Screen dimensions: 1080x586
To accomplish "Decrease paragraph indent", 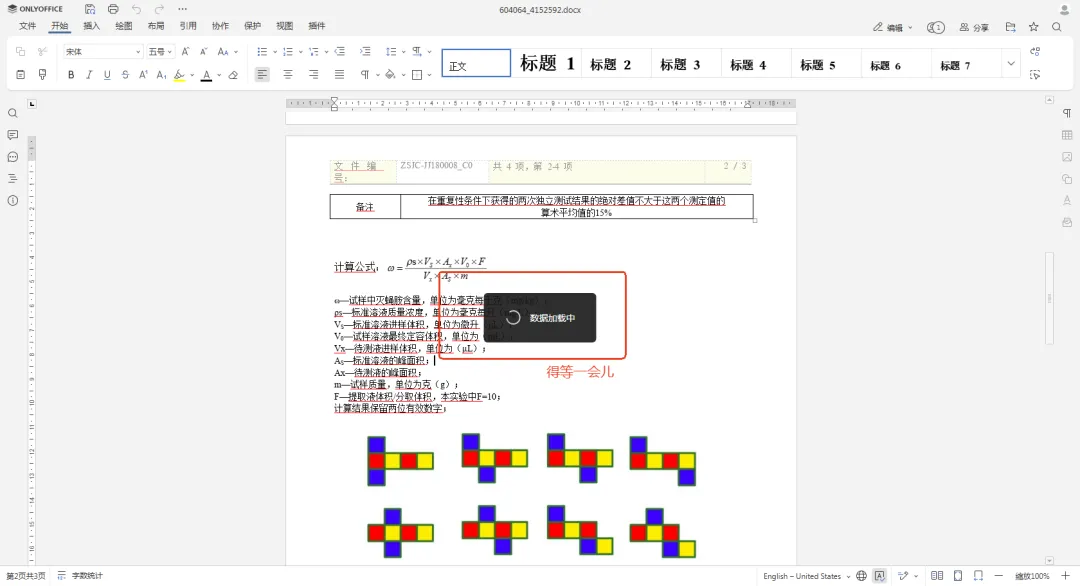I will coord(340,52).
